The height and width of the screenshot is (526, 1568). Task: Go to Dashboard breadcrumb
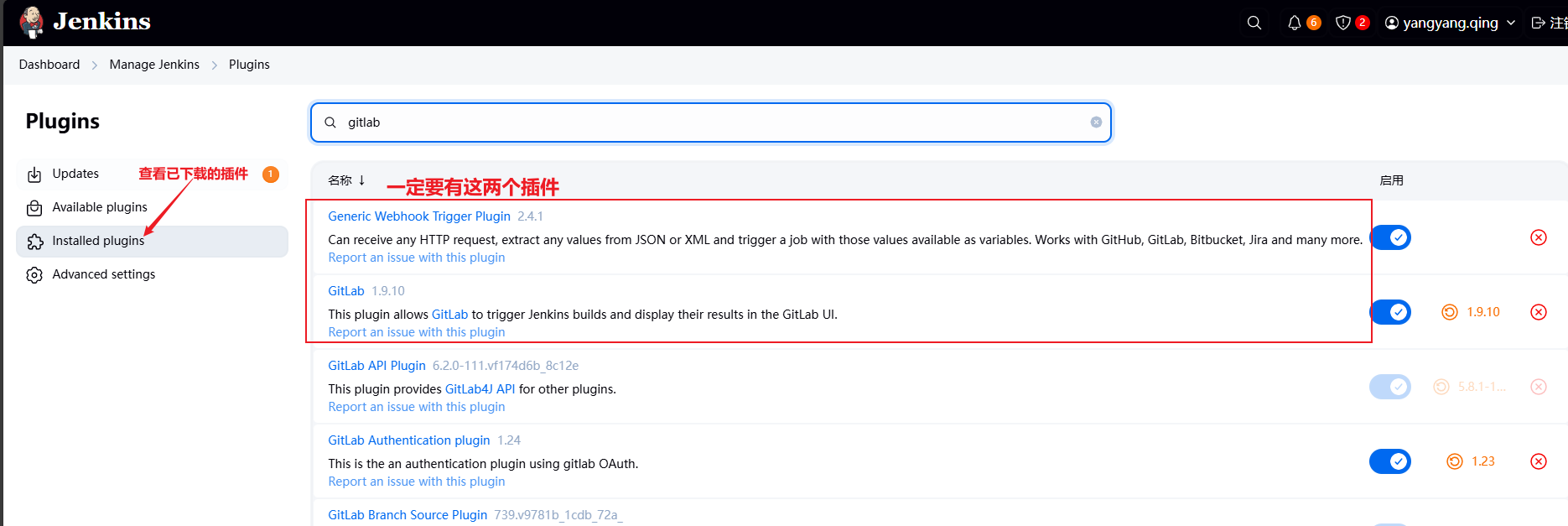[x=49, y=65]
